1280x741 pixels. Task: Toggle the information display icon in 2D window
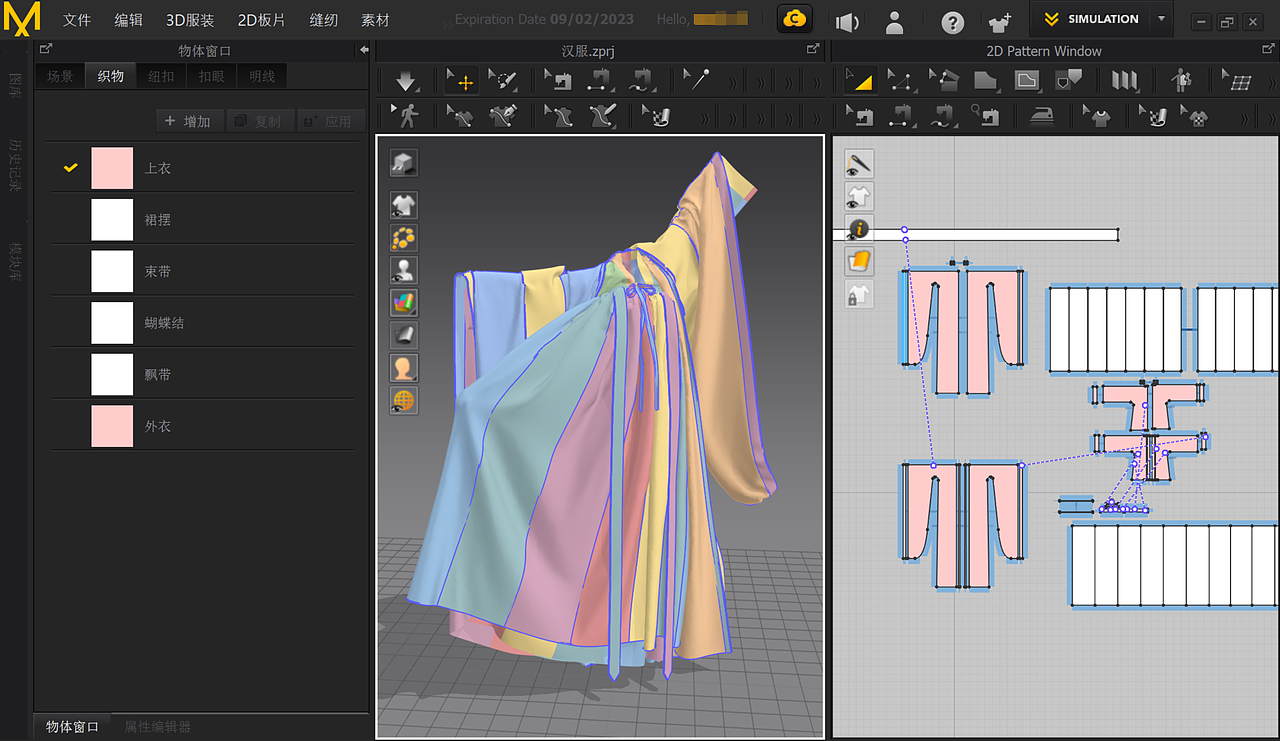click(857, 229)
